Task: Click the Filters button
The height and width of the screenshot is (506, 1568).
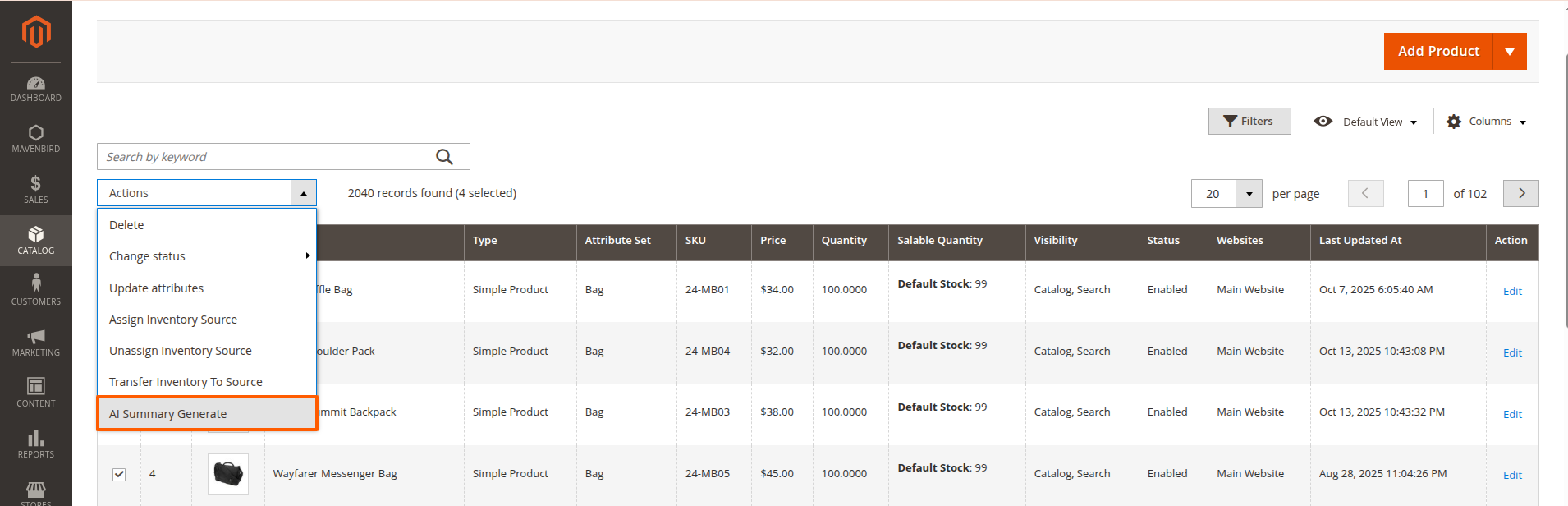Action: pos(1249,122)
